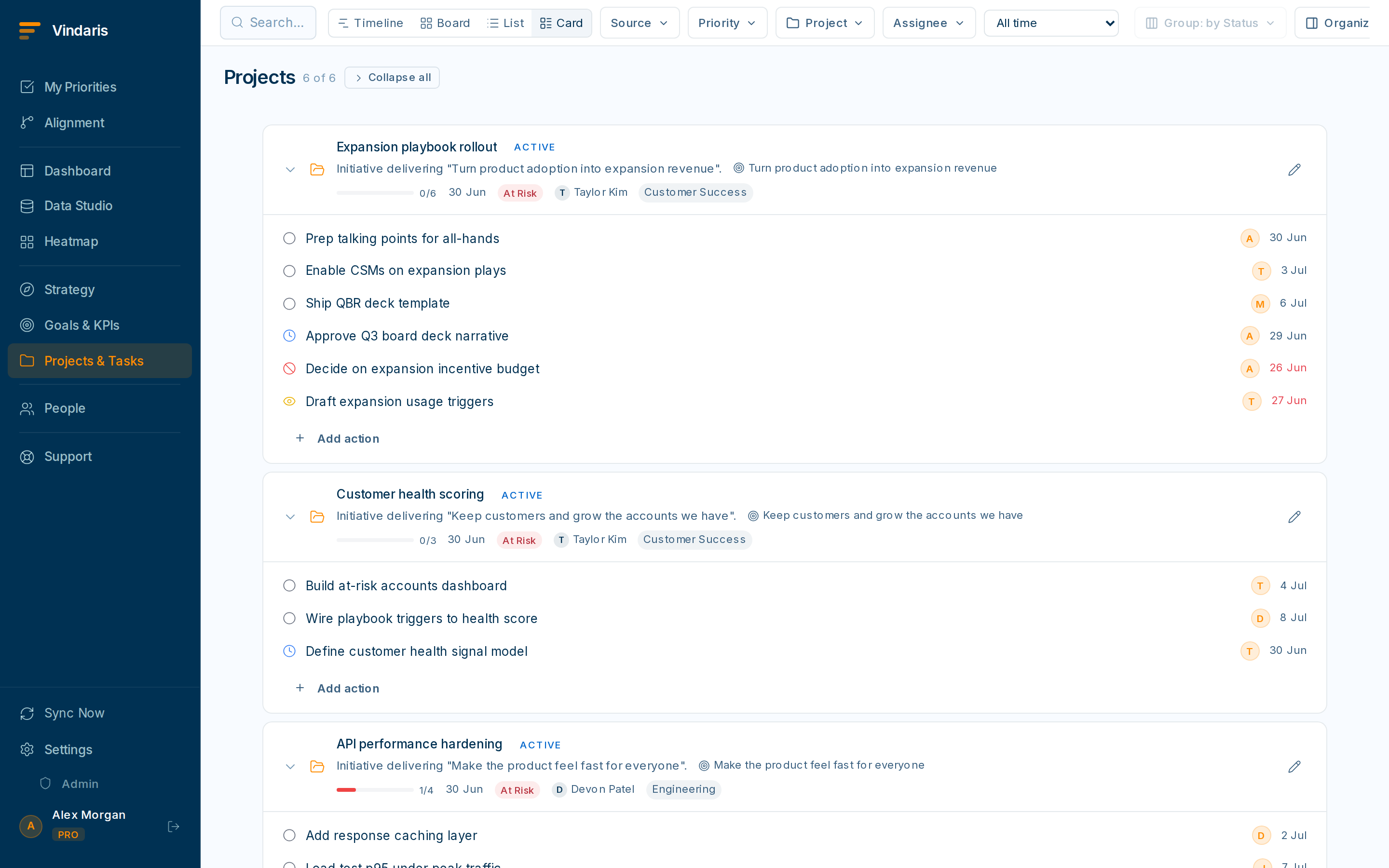The image size is (1389, 868).
Task: Collapse the API performance hardening chevron
Action: click(290, 767)
